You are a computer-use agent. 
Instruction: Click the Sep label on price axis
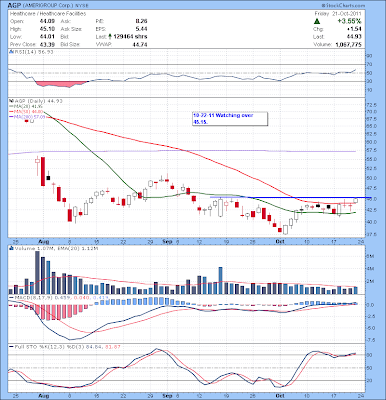[x=168, y=241]
